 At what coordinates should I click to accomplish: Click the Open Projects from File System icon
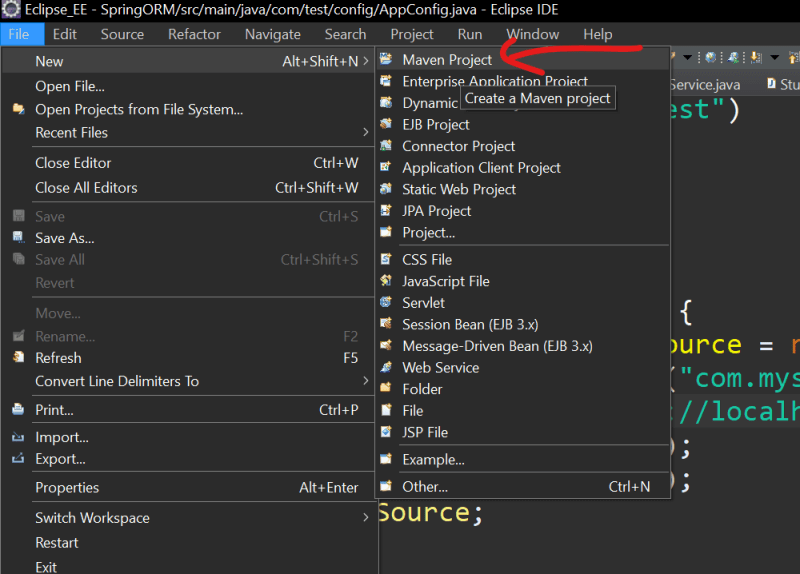click(18, 109)
